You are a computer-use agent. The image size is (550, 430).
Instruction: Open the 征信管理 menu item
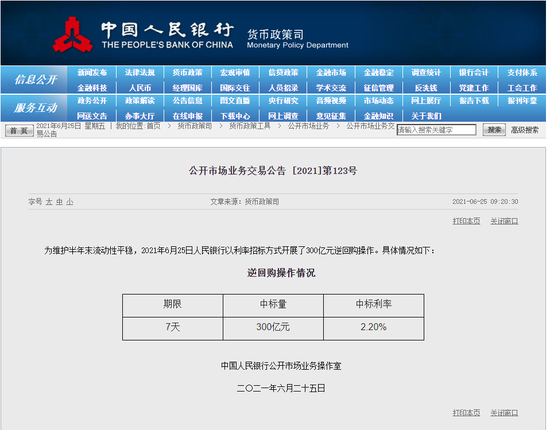[x=378, y=88]
